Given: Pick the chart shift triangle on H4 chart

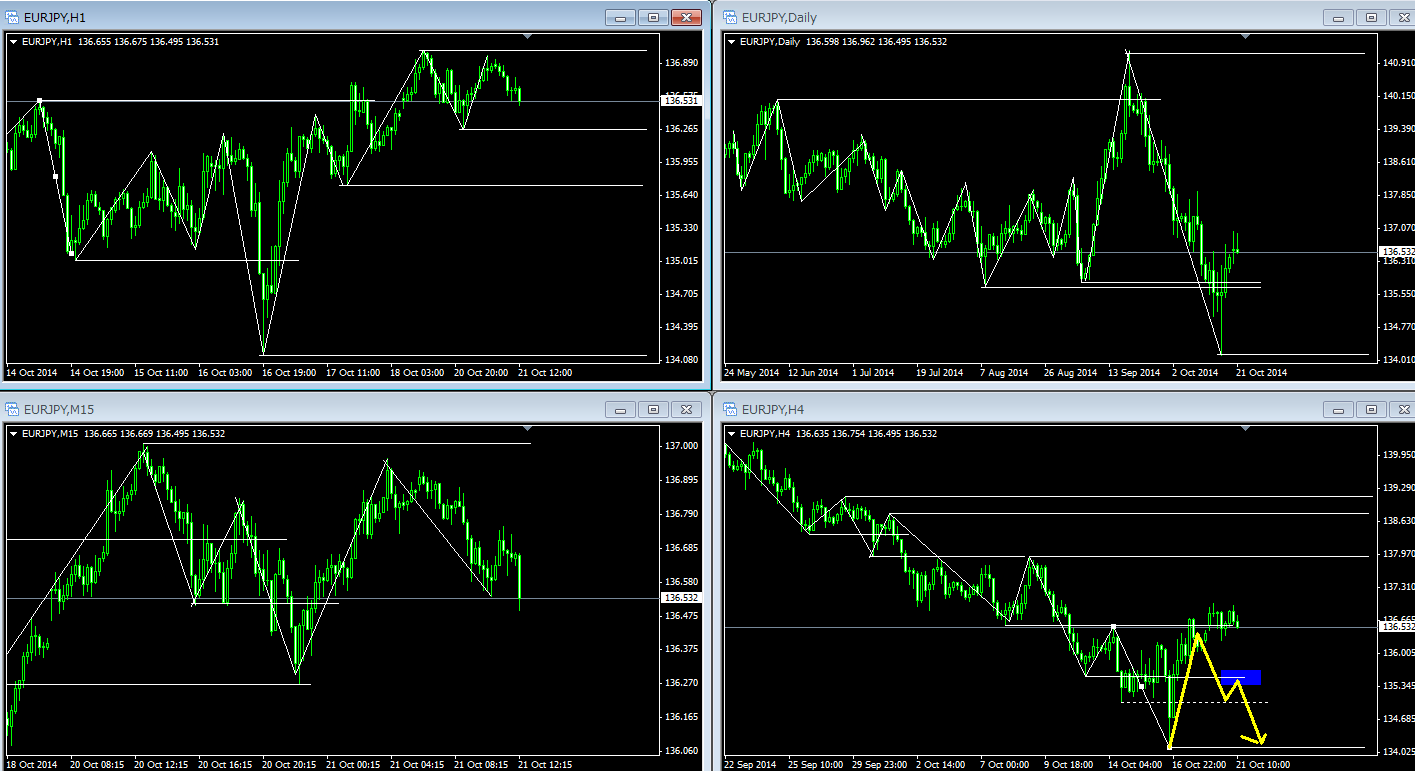Looking at the screenshot, I should (1245, 428).
